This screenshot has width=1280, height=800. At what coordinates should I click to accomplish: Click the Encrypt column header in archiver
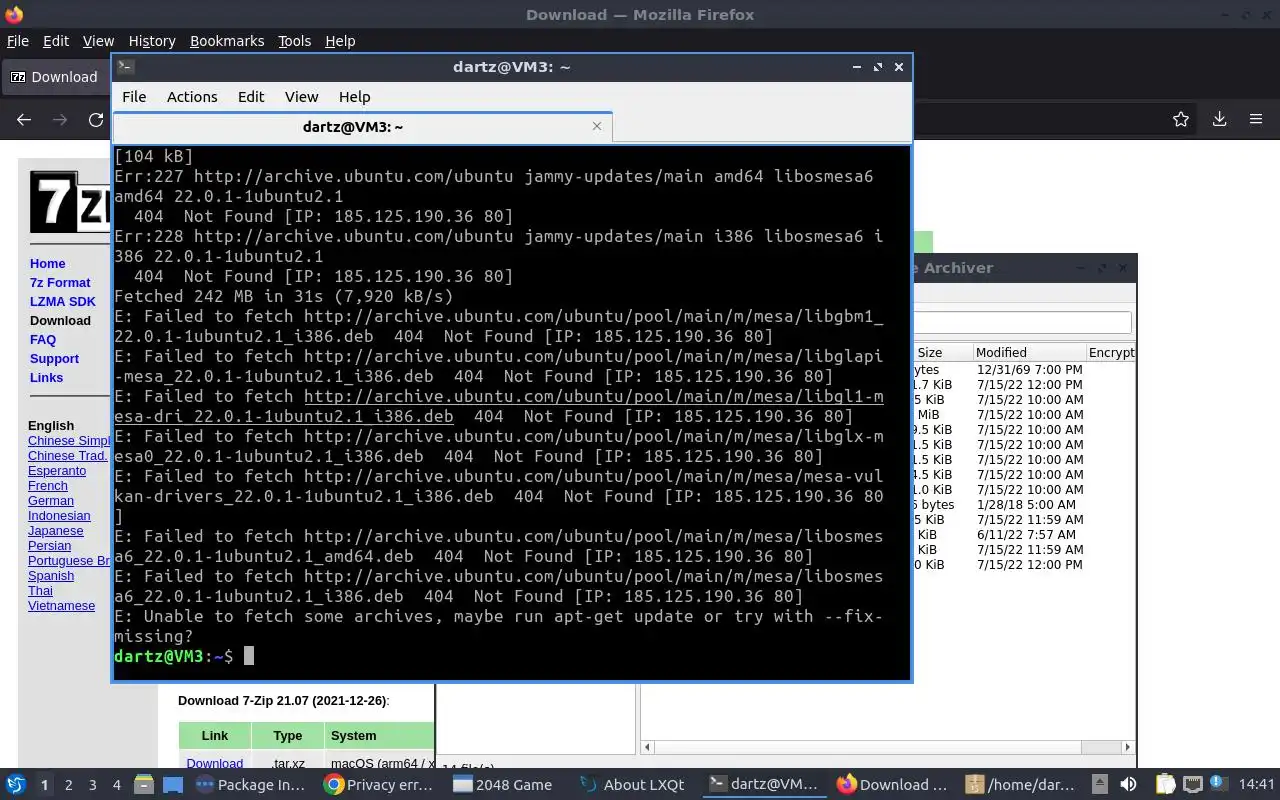click(1111, 352)
